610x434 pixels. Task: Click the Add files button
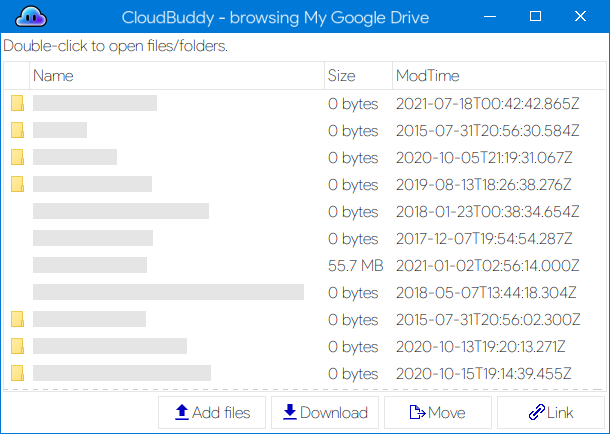(212, 413)
